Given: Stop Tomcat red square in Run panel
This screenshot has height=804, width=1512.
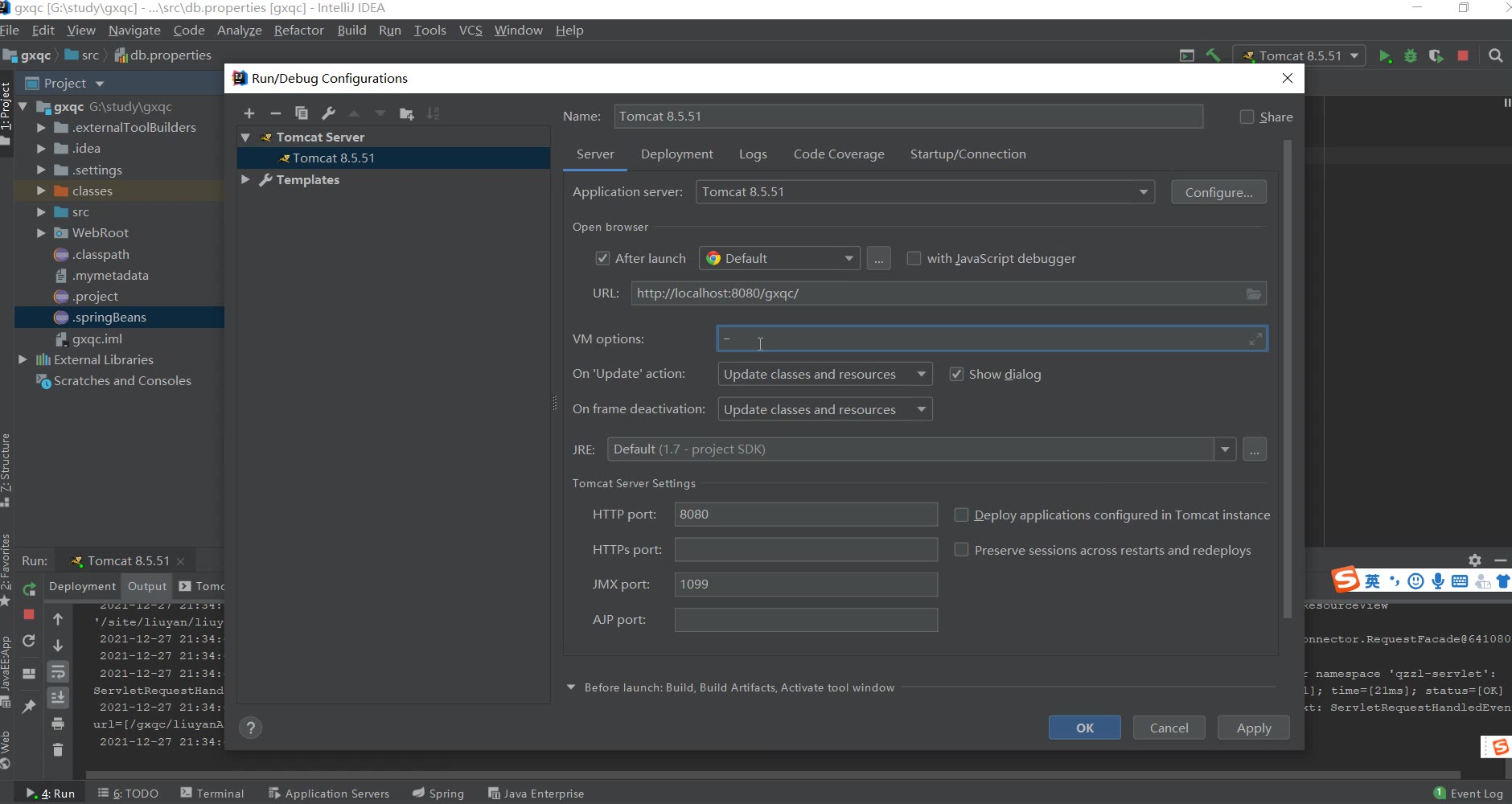Looking at the screenshot, I should (x=29, y=614).
